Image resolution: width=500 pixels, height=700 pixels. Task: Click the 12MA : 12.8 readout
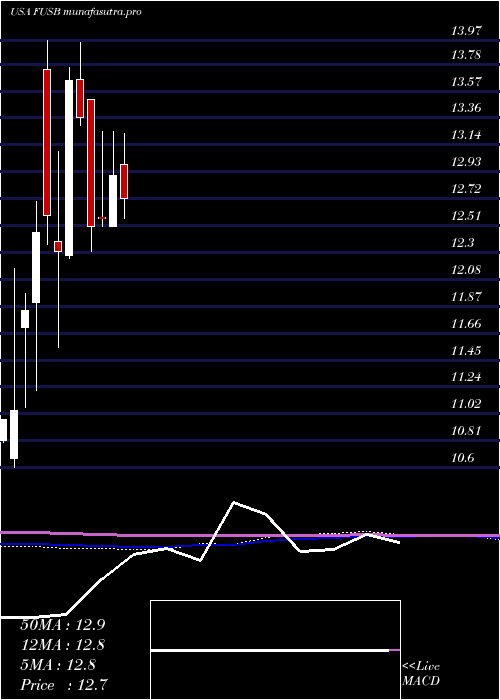coord(64,645)
